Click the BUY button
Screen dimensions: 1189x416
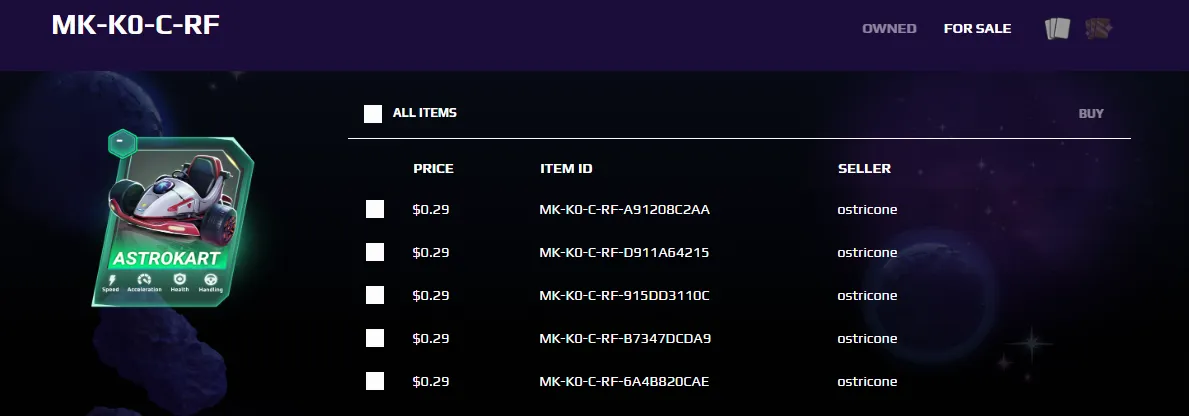[1091, 114]
